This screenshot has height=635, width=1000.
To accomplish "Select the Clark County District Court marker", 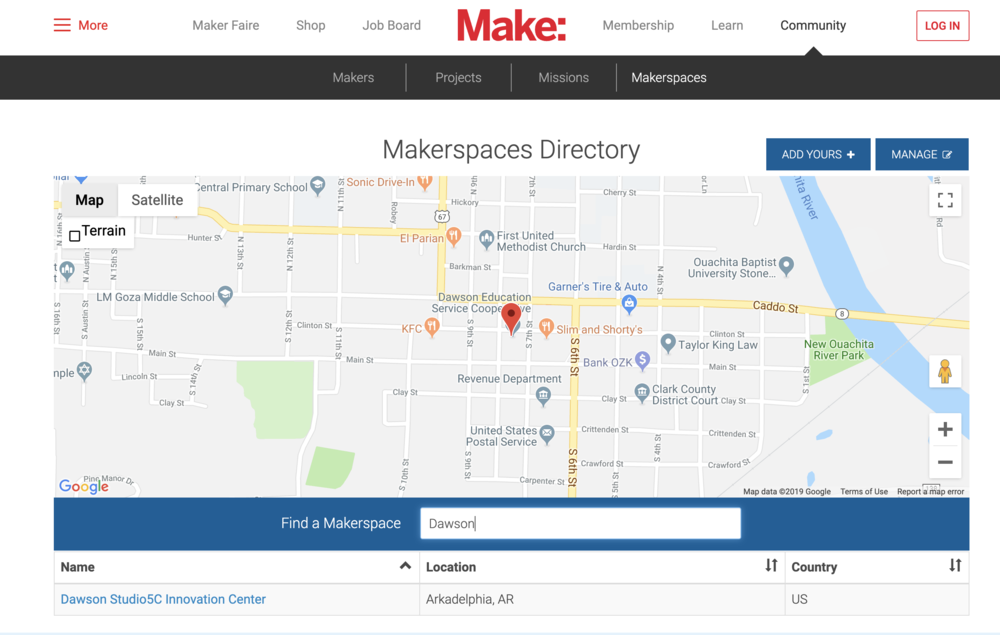I will click(x=642, y=391).
